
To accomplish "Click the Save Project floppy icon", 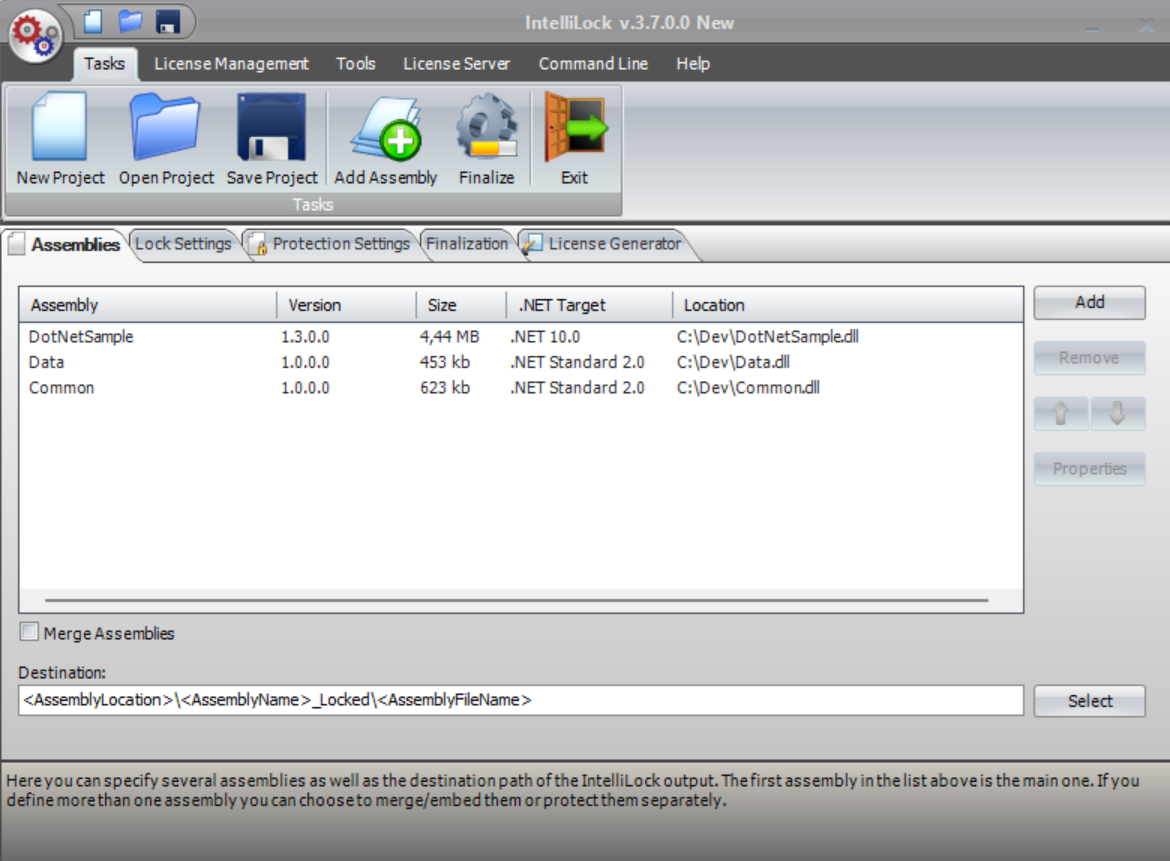I will (272, 126).
